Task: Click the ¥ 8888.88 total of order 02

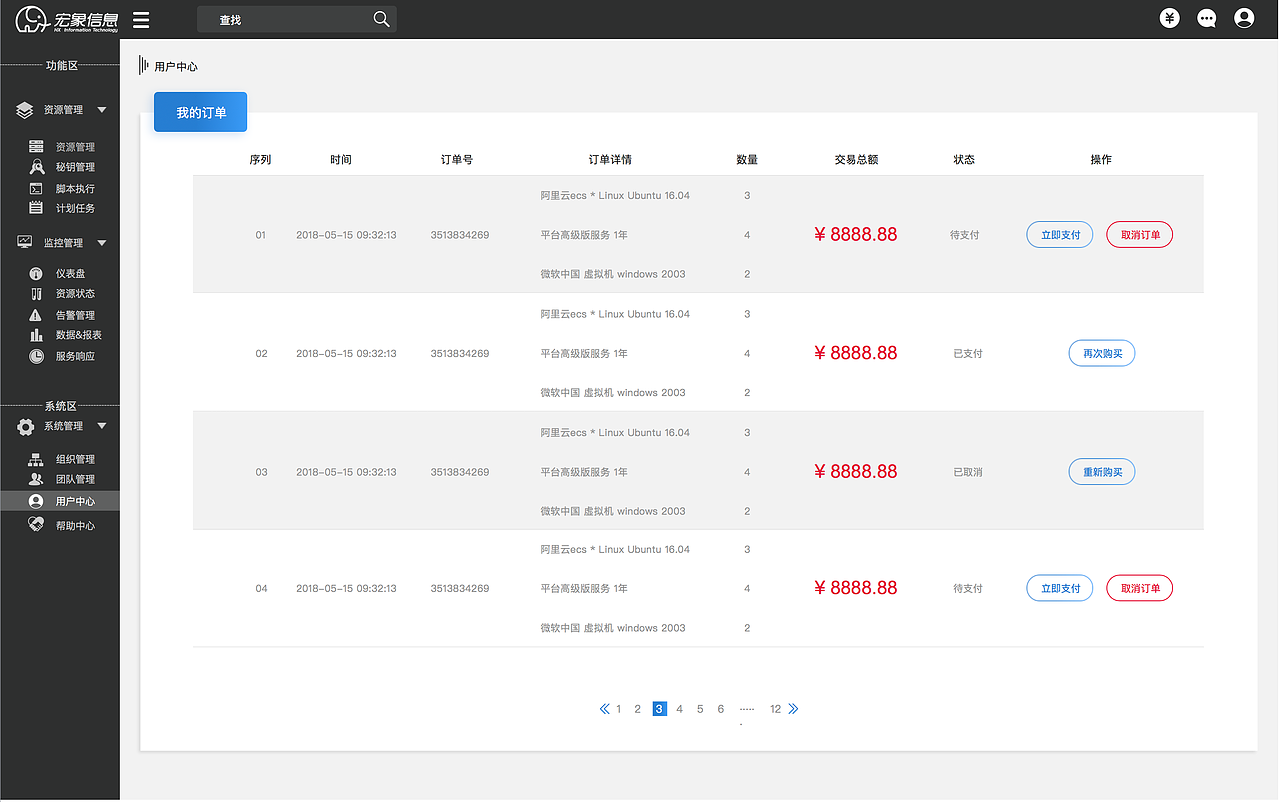Action: (x=856, y=353)
